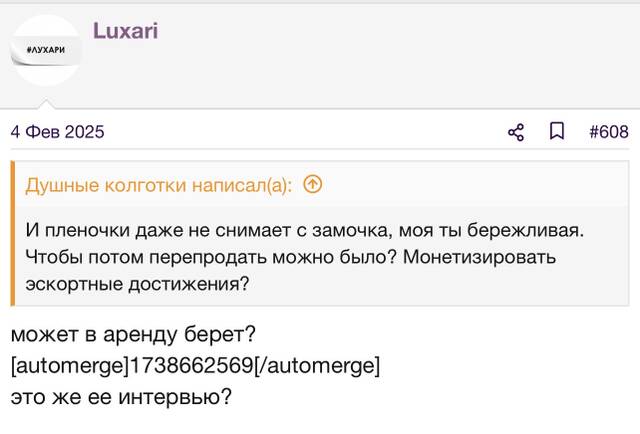Bookmark this post by Luxari

click(557, 131)
